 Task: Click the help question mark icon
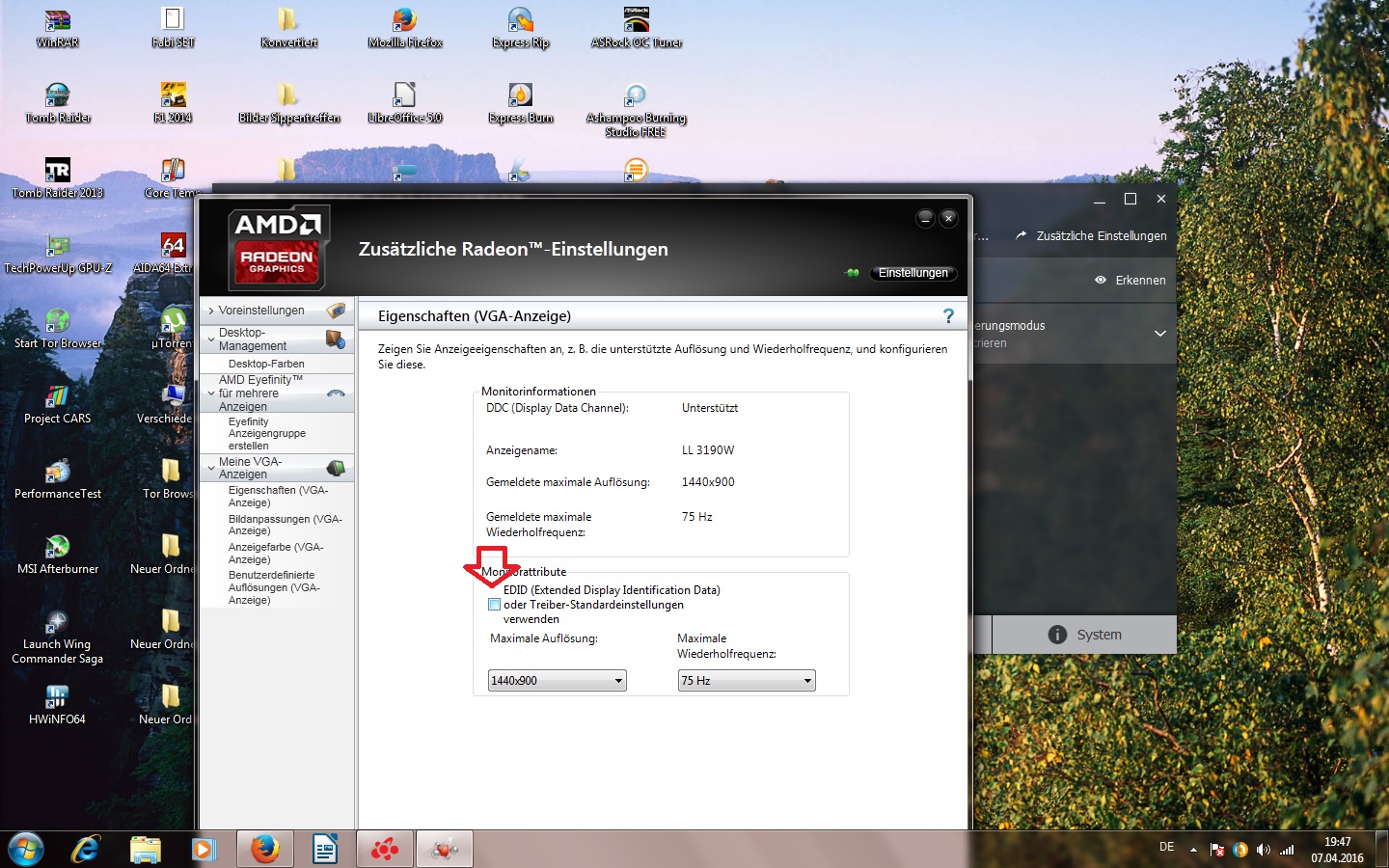[x=948, y=316]
